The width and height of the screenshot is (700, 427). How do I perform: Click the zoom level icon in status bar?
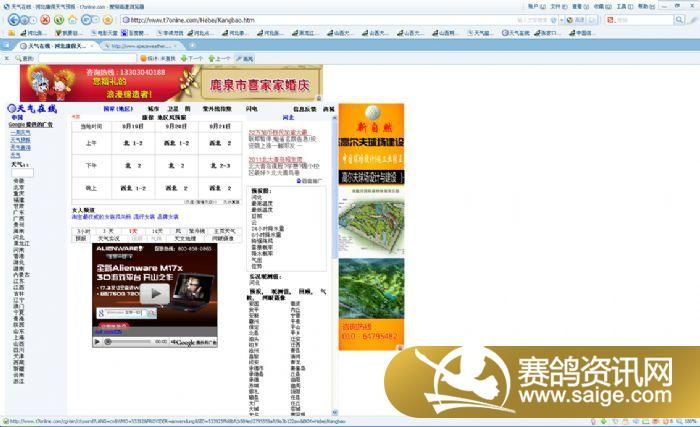681,421
